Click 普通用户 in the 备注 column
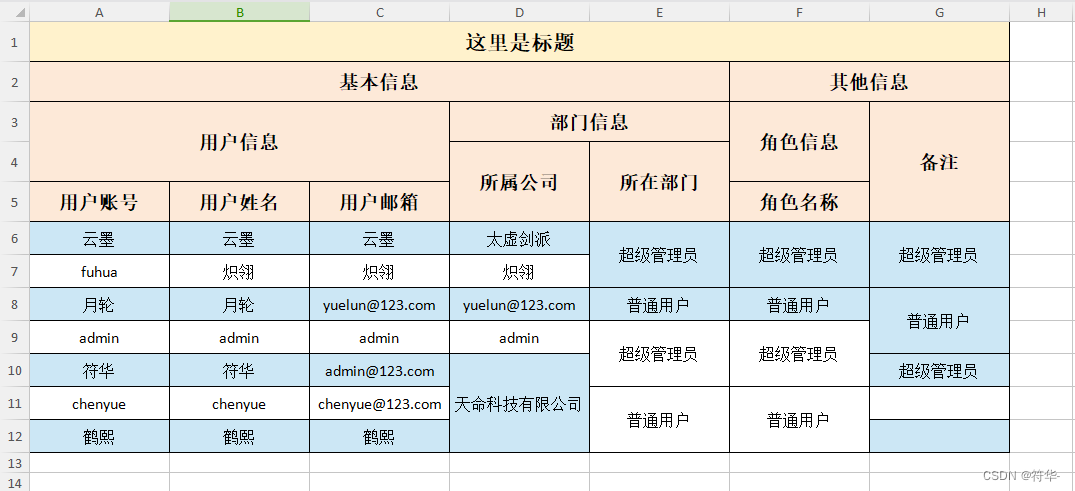Screen dimensions: 1075x491 tap(939, 320)
